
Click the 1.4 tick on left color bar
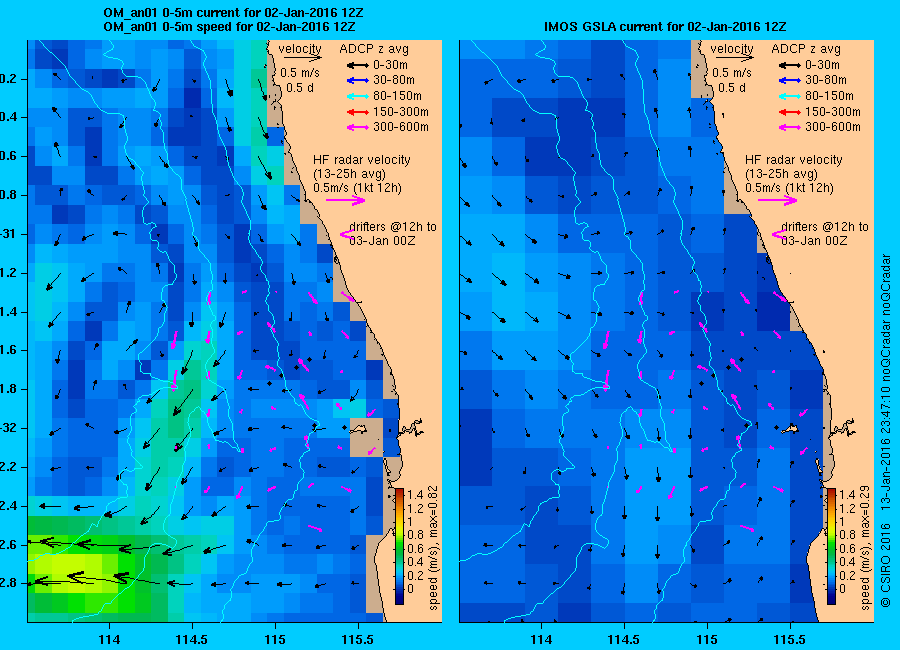[415, 494]
